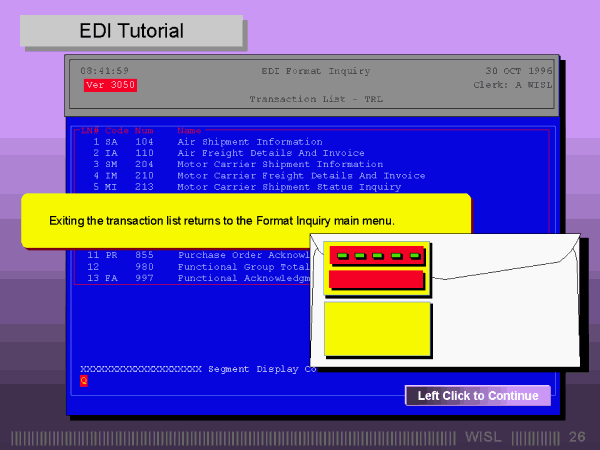Click the solid red bar in envelope

377,280
